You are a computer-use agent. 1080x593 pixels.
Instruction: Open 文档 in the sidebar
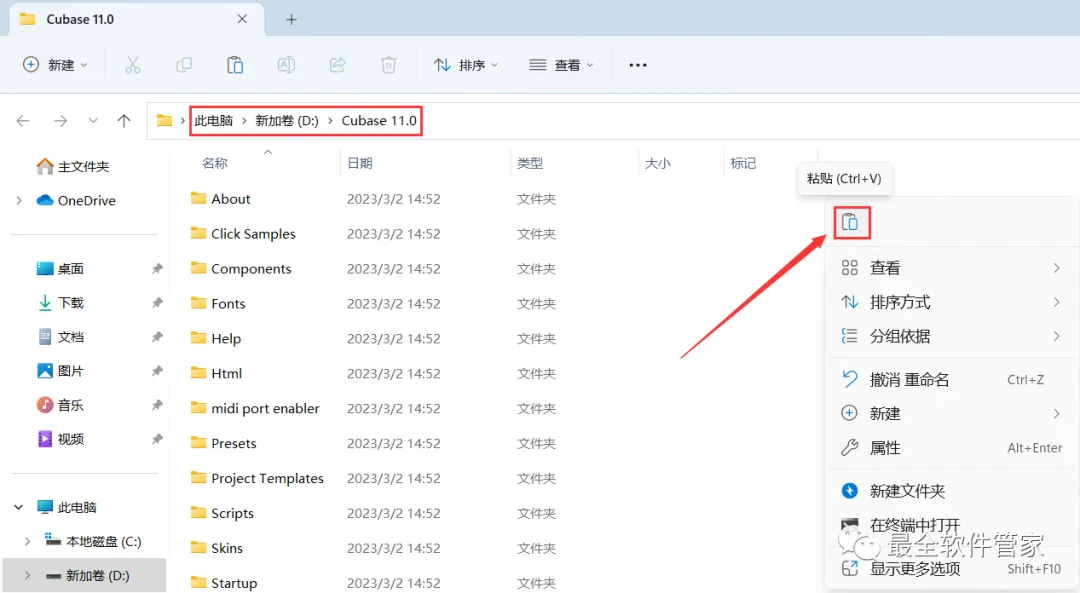pyautogui.click(x=60, y=337)
